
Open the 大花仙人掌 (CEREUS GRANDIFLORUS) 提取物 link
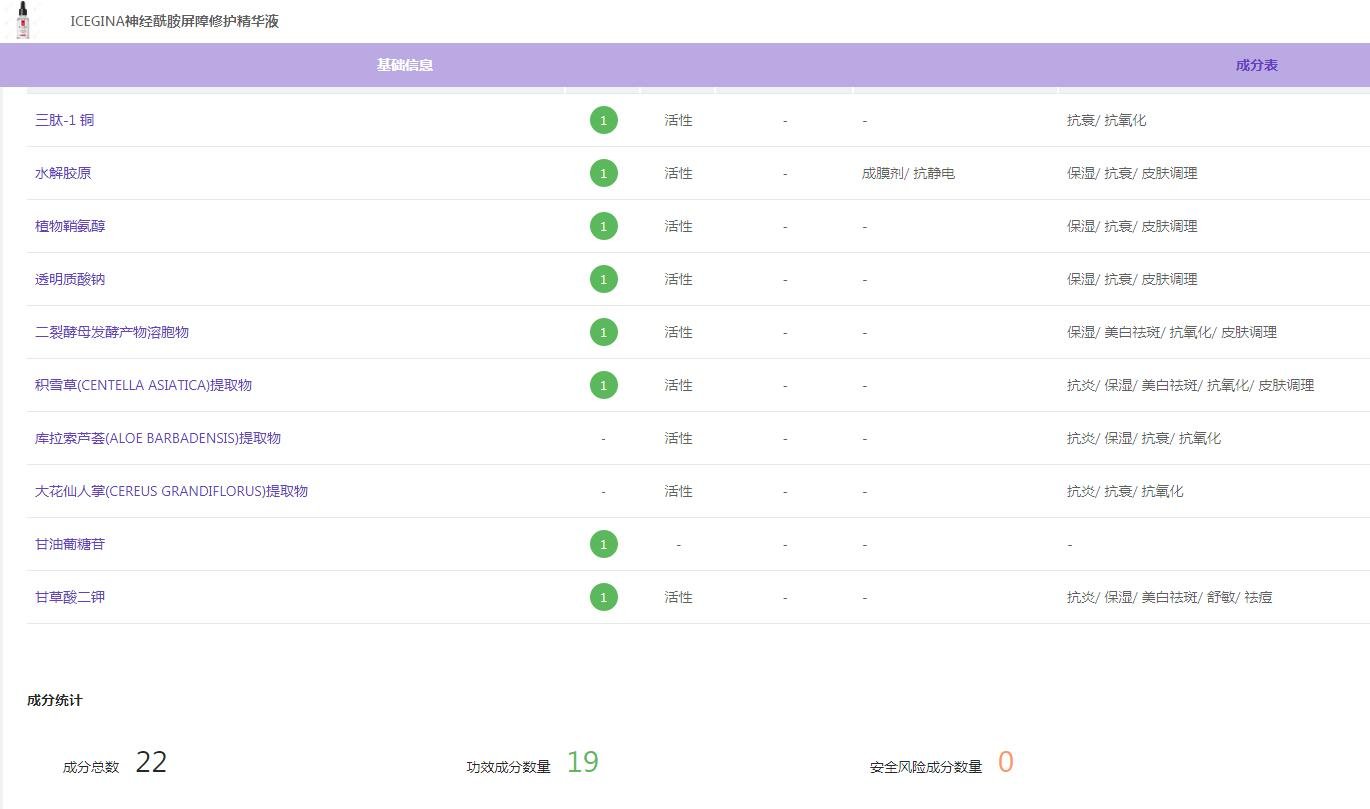point(171,491)
